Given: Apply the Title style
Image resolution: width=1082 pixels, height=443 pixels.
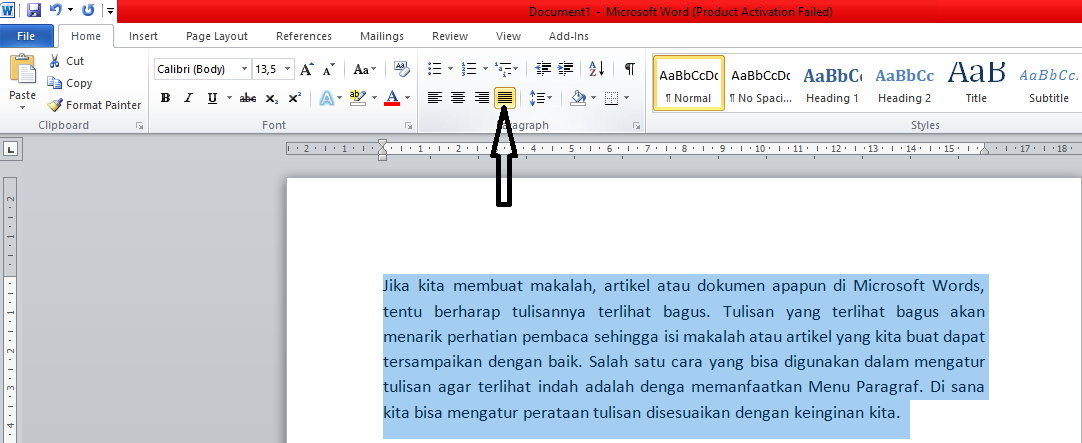Looking at the screenshot, I should 976,83.
